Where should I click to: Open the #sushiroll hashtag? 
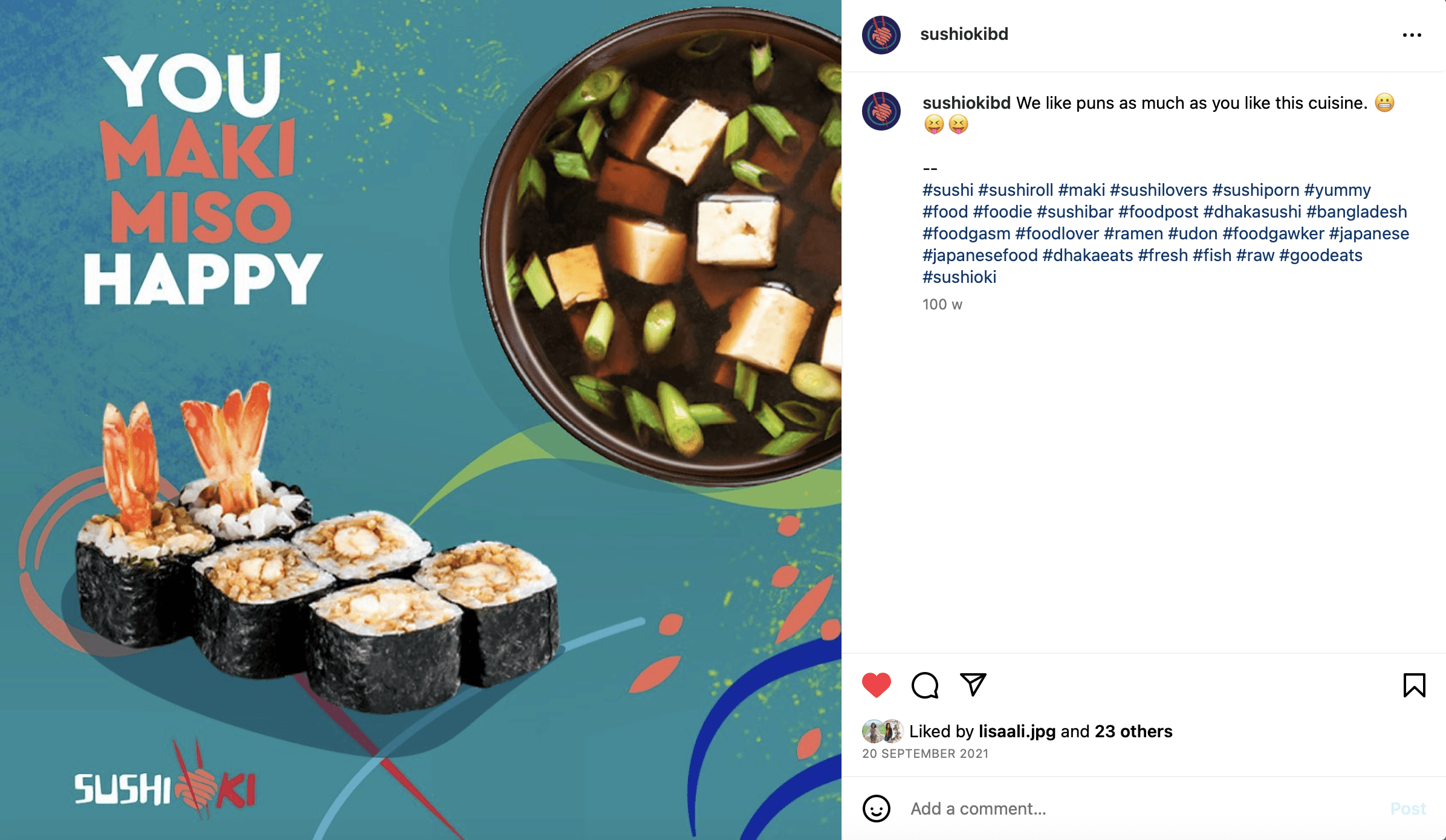(1016, 190)
